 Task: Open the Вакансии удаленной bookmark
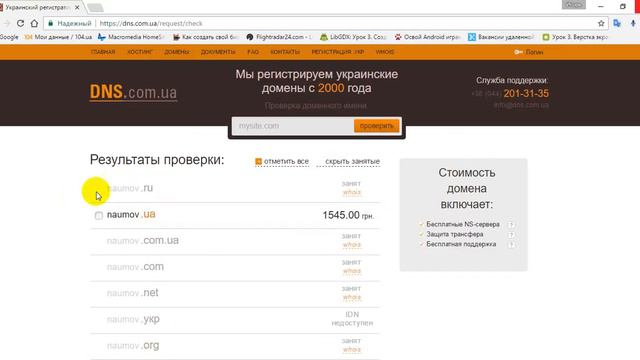point(501,37)
